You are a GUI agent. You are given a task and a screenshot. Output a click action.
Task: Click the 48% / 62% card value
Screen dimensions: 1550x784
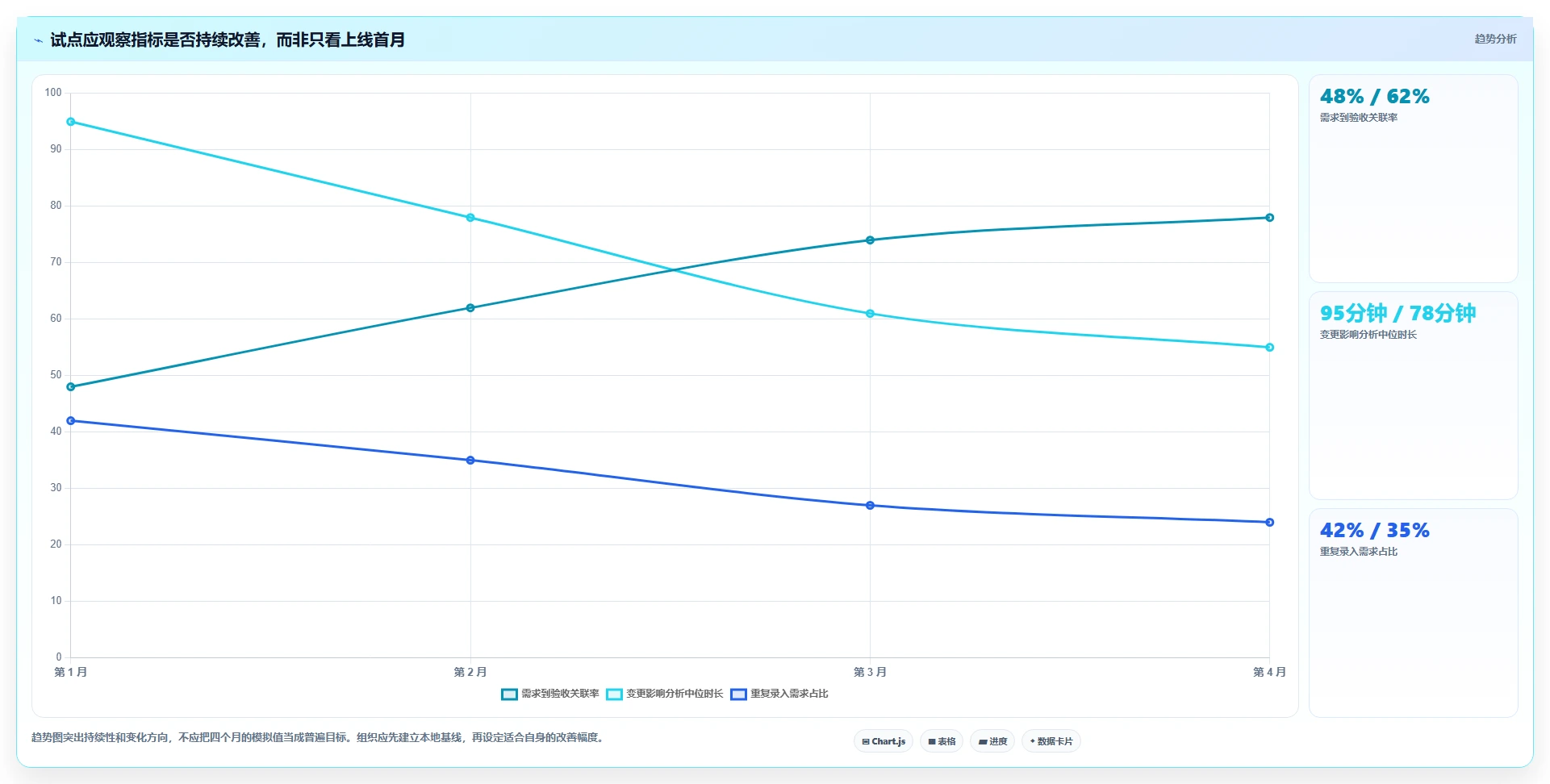coord(1374,97)
